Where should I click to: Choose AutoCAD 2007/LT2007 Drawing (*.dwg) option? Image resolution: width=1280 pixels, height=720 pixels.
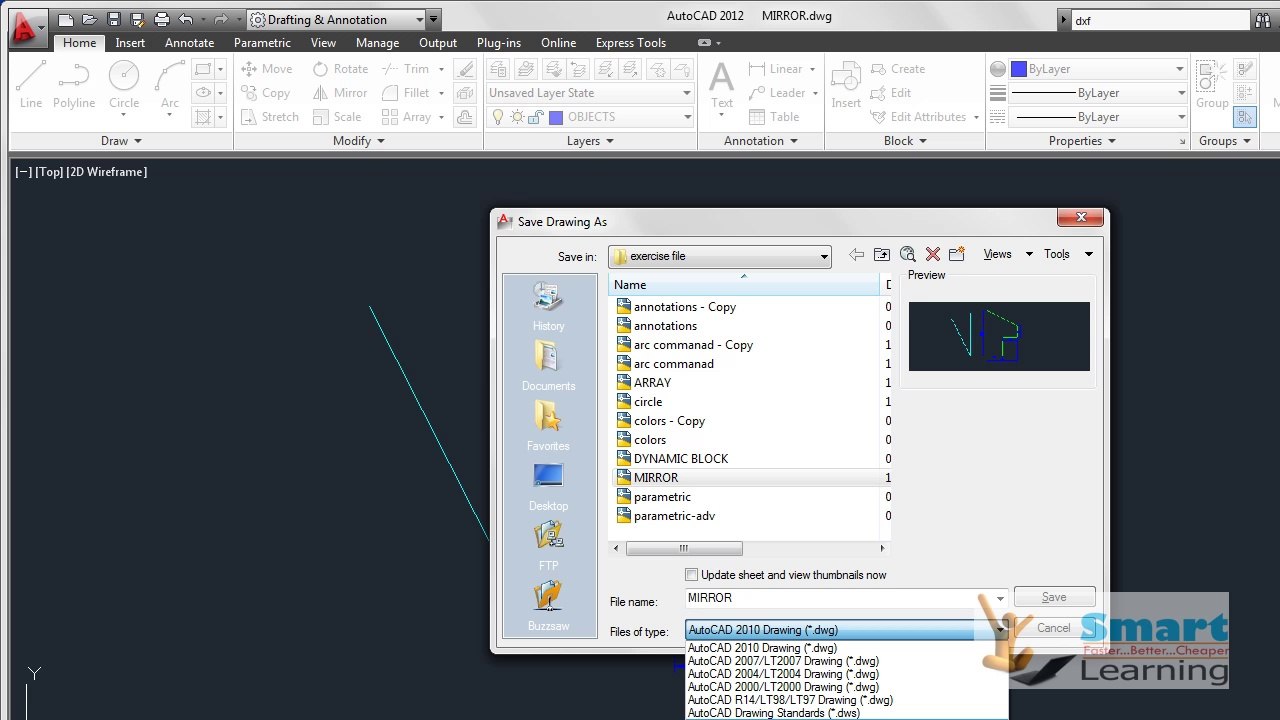click(x=783, y=661)
